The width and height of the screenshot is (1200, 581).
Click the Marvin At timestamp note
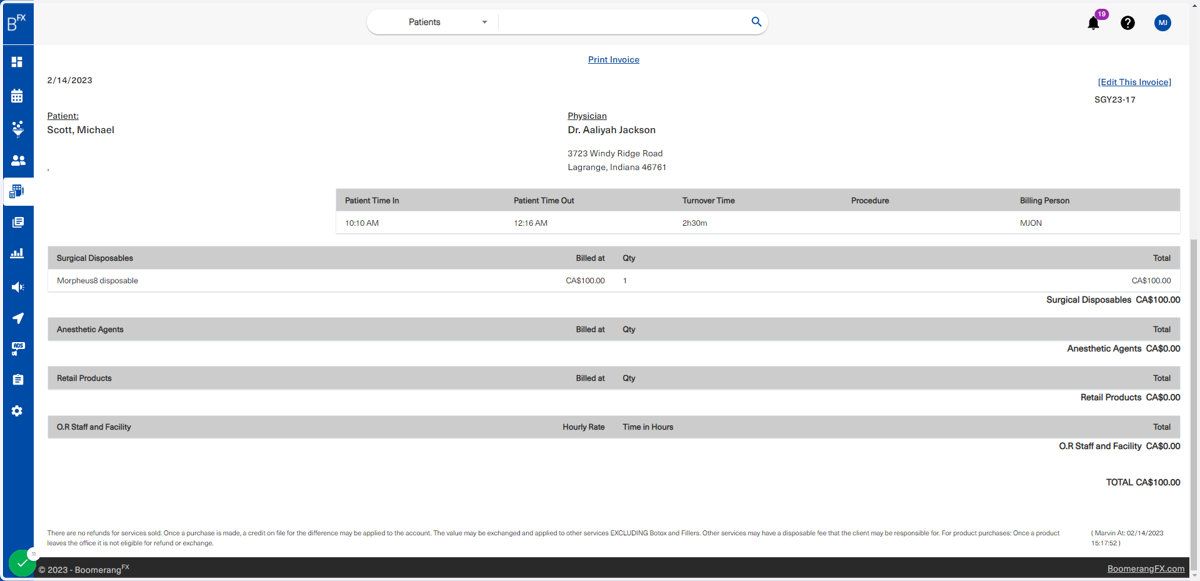1127,538
